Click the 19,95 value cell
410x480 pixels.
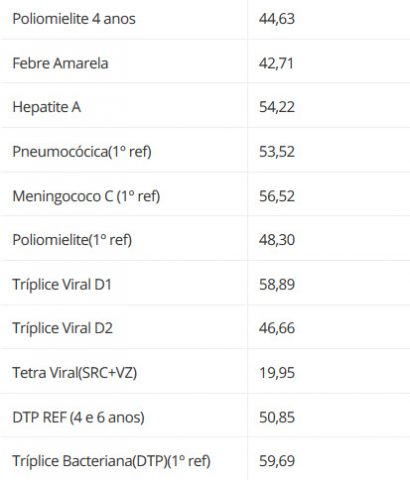pyautogui.click(x=277, y=373)
